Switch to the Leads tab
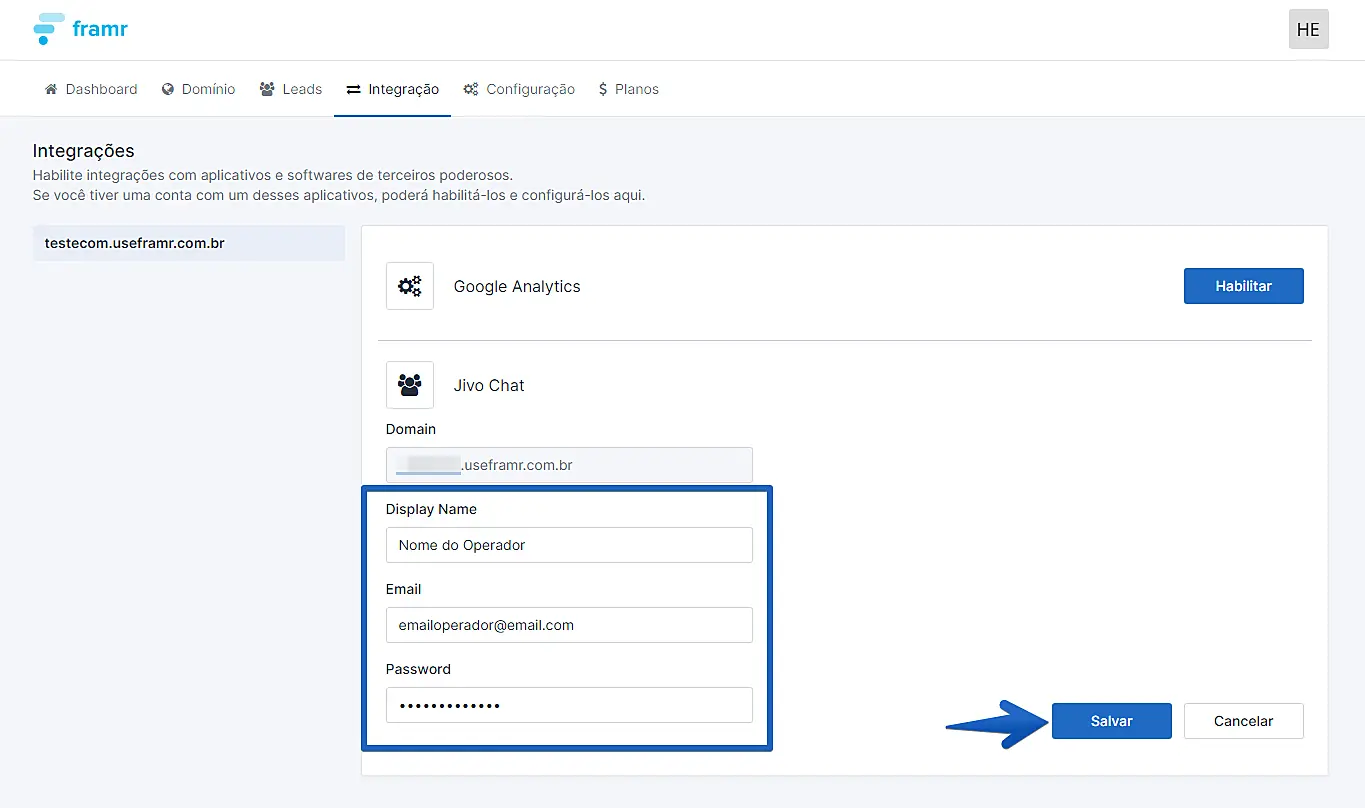Screen dimensions: 1365x808 (290, 89)
